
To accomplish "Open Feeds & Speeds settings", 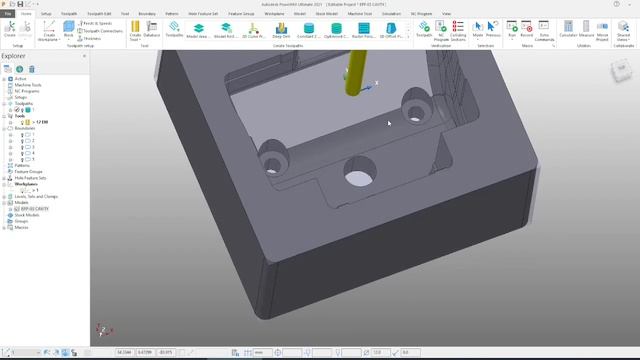I will tap(95, 24).
